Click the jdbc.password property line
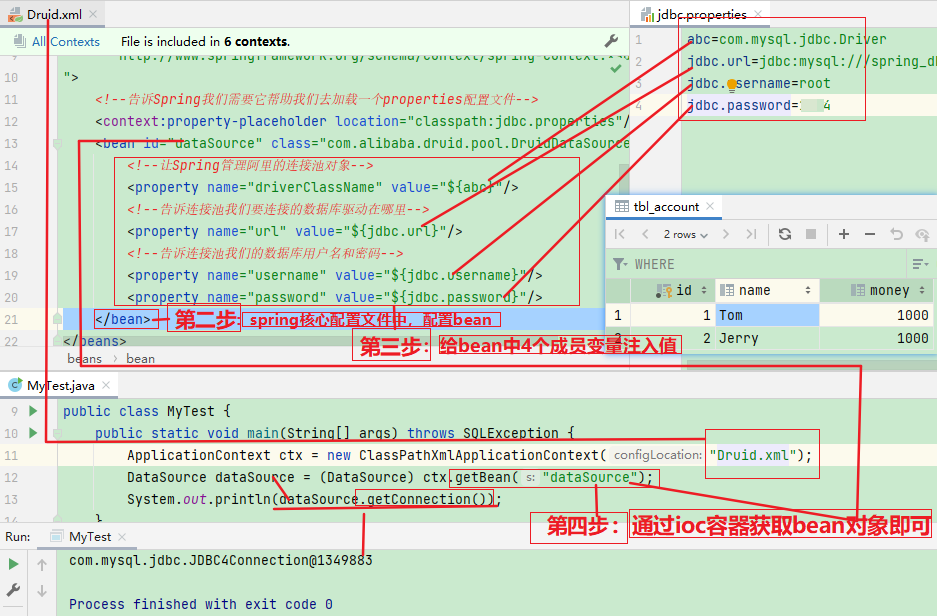This screenshot has width=937, height=616. pos(759,106)
